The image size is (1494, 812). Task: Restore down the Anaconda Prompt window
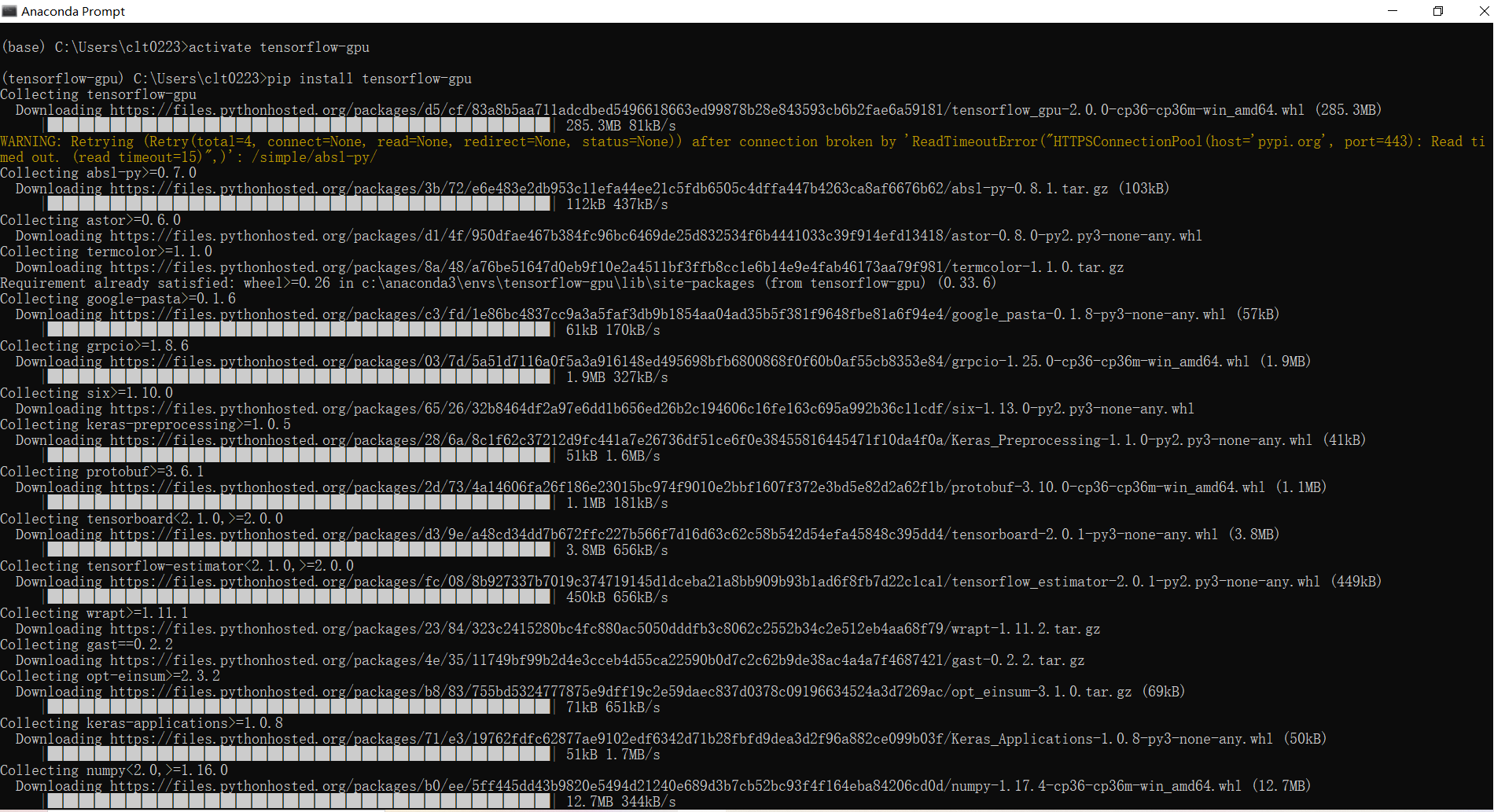[x=1438, y=11]
